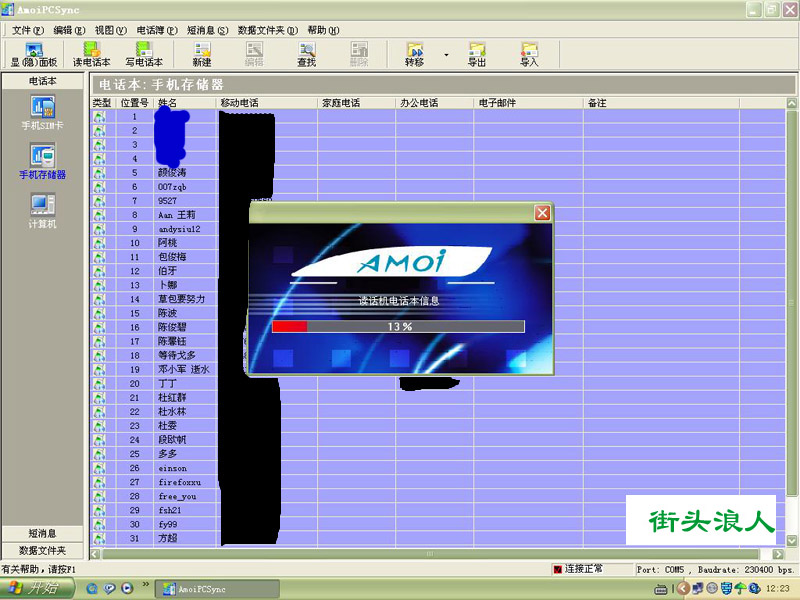800x600 pixels.
Task: Import data via the 导入 toolbar icon
Action: 531,53
